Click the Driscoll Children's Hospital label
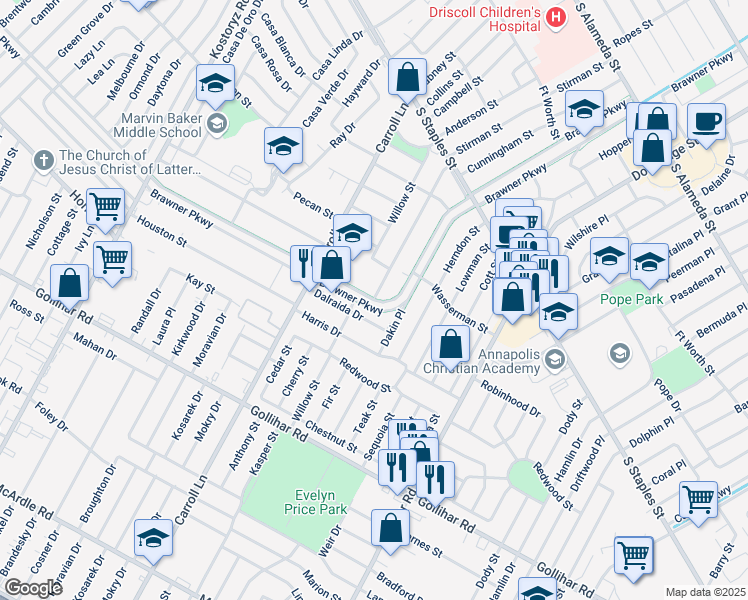This screenshot has width=748, height=600. 485,19
